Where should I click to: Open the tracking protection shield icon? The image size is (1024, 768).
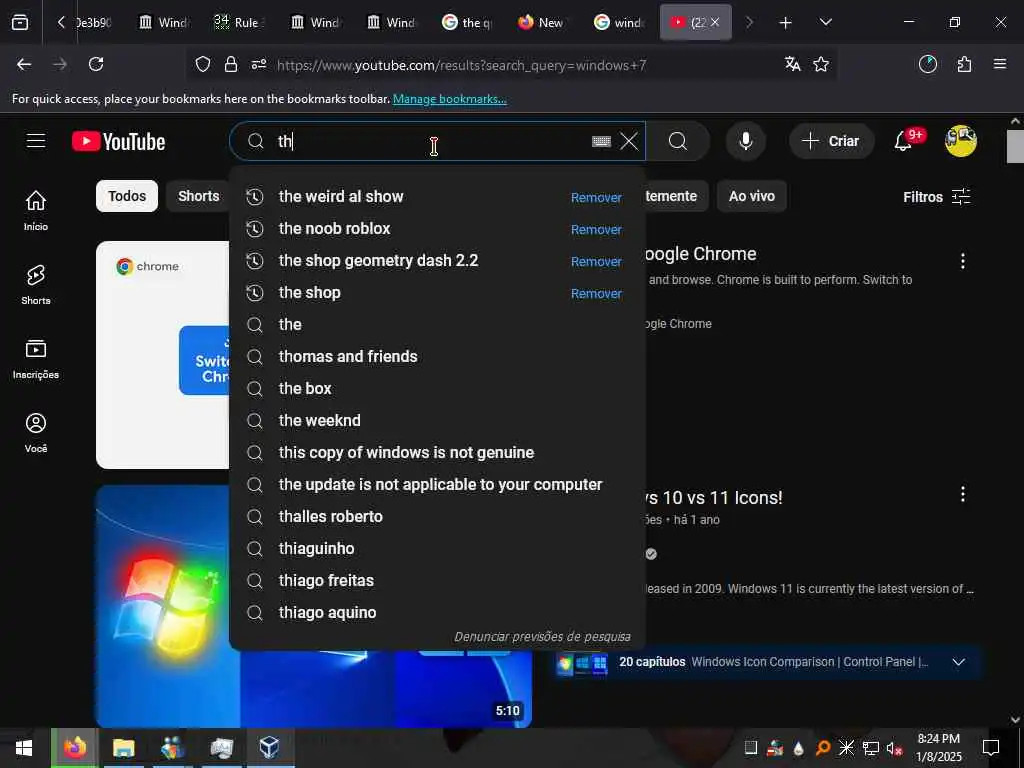203,64
